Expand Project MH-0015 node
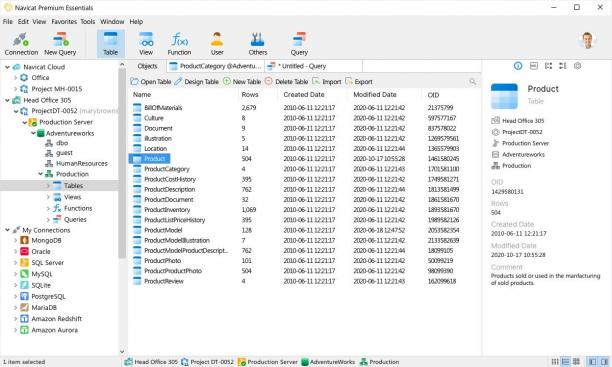This screenshot has width=612, height=367. [x=15, y=89]
